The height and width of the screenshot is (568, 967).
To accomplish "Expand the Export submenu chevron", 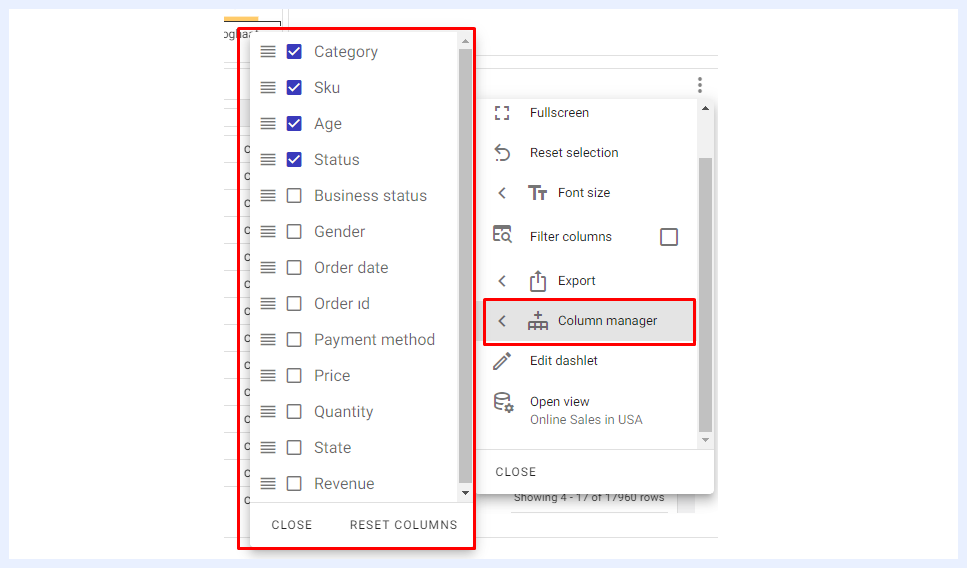I will [x=502, y=281].
